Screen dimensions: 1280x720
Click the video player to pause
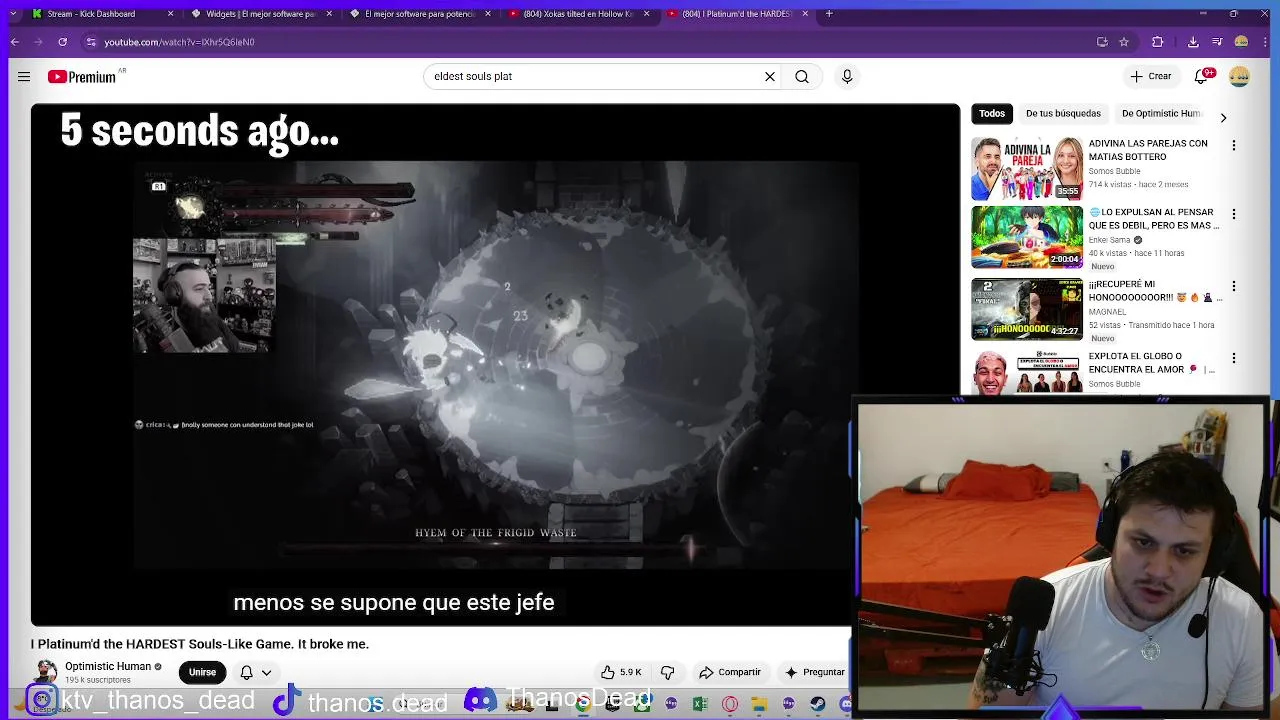coord(495,365)
